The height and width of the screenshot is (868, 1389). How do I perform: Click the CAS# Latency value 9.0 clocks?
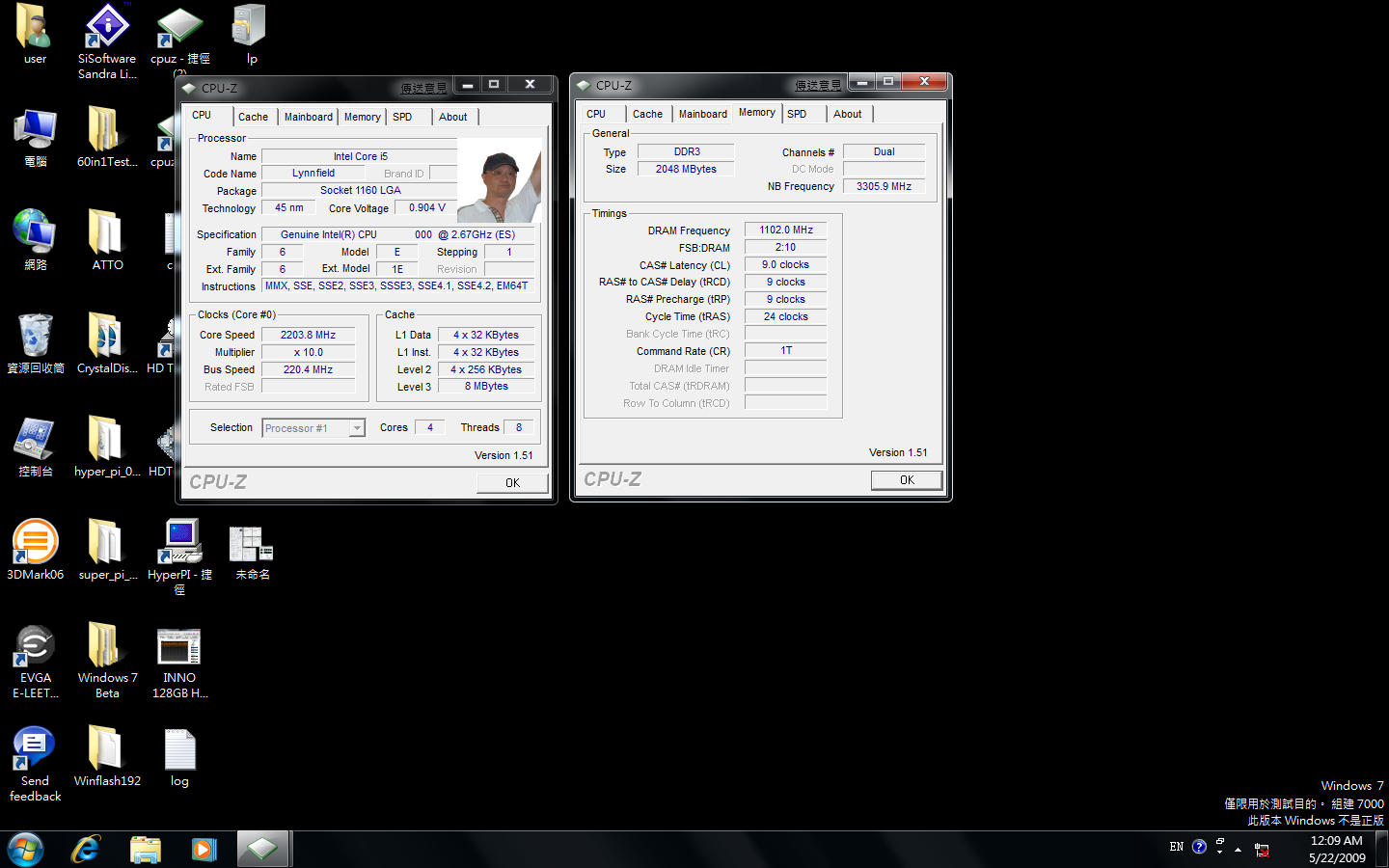[786, 264]
